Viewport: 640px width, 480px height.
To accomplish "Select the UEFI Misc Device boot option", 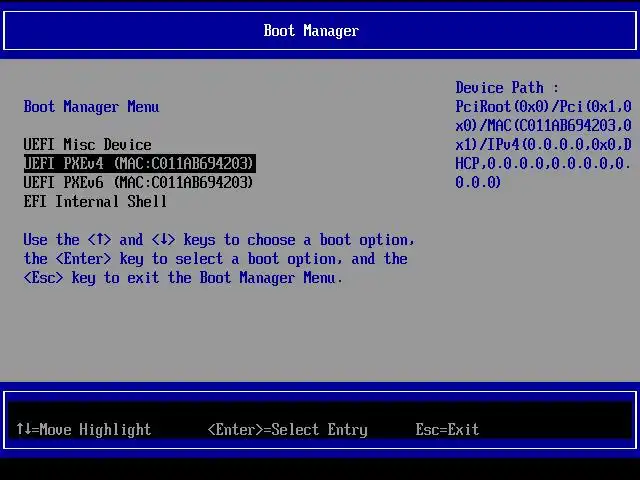I will click(87, 144).
